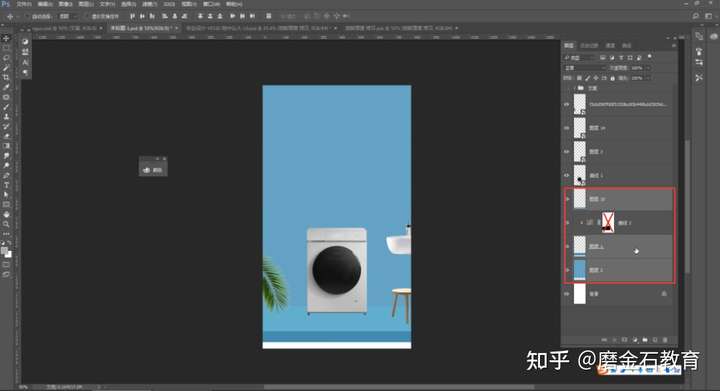Select the Rectangle shape tool

point(6,205)
